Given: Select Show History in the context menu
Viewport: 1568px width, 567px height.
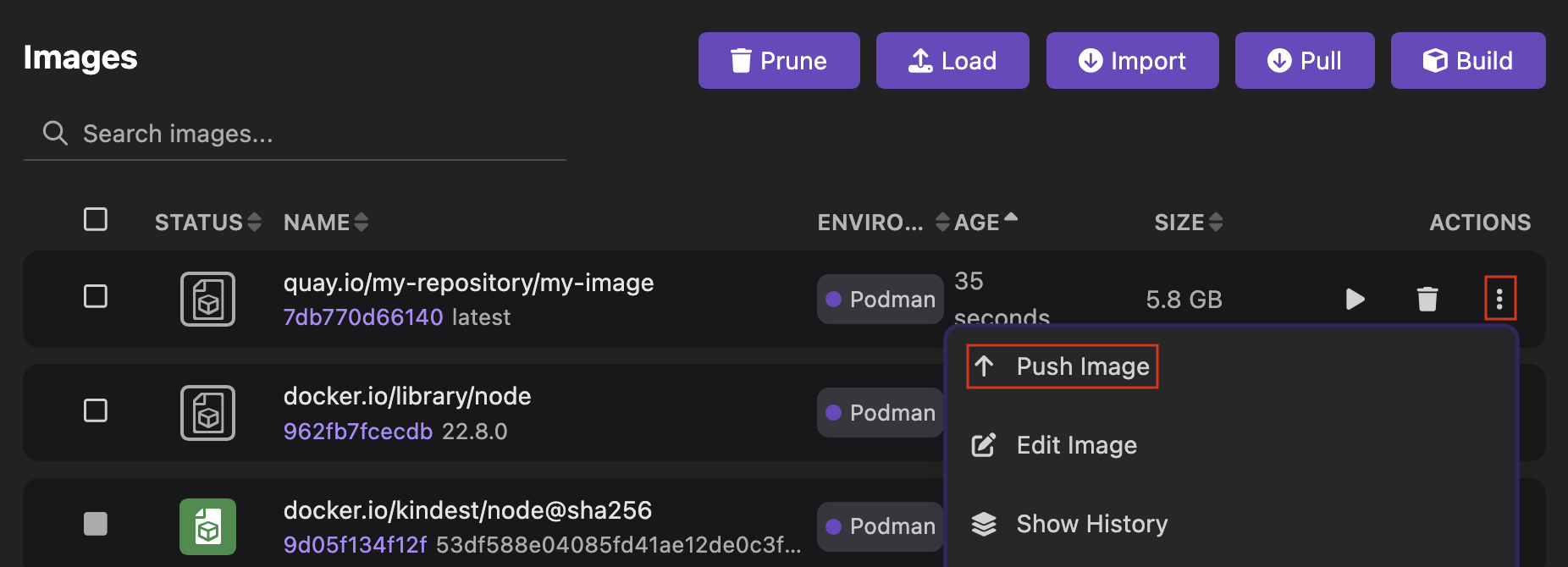Looking at the screenshot, I should click(x=1091, y=524).
